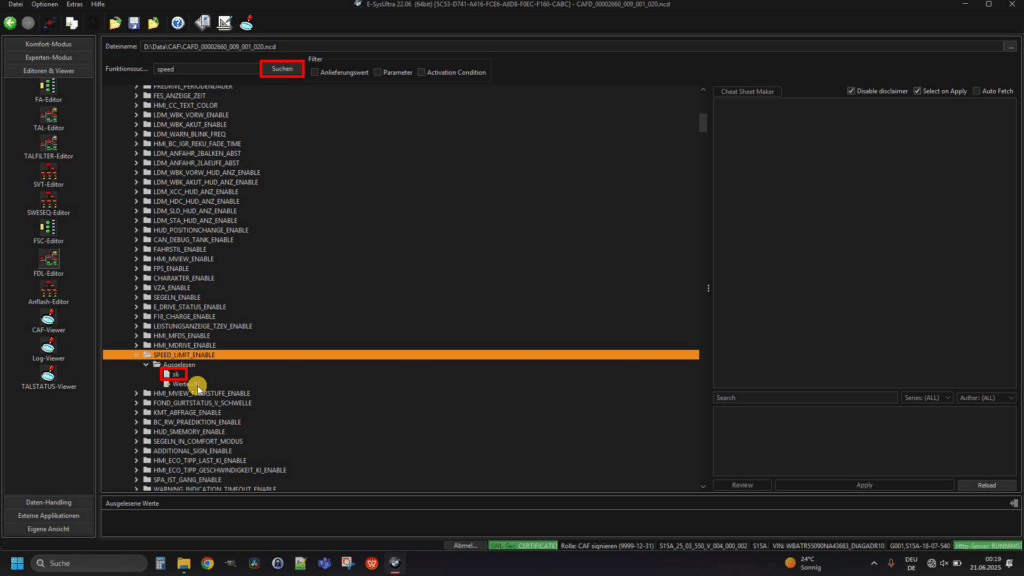Enable the Auto Fetch checkbox
Screen dimensions: 1024x576
point(976,91)
